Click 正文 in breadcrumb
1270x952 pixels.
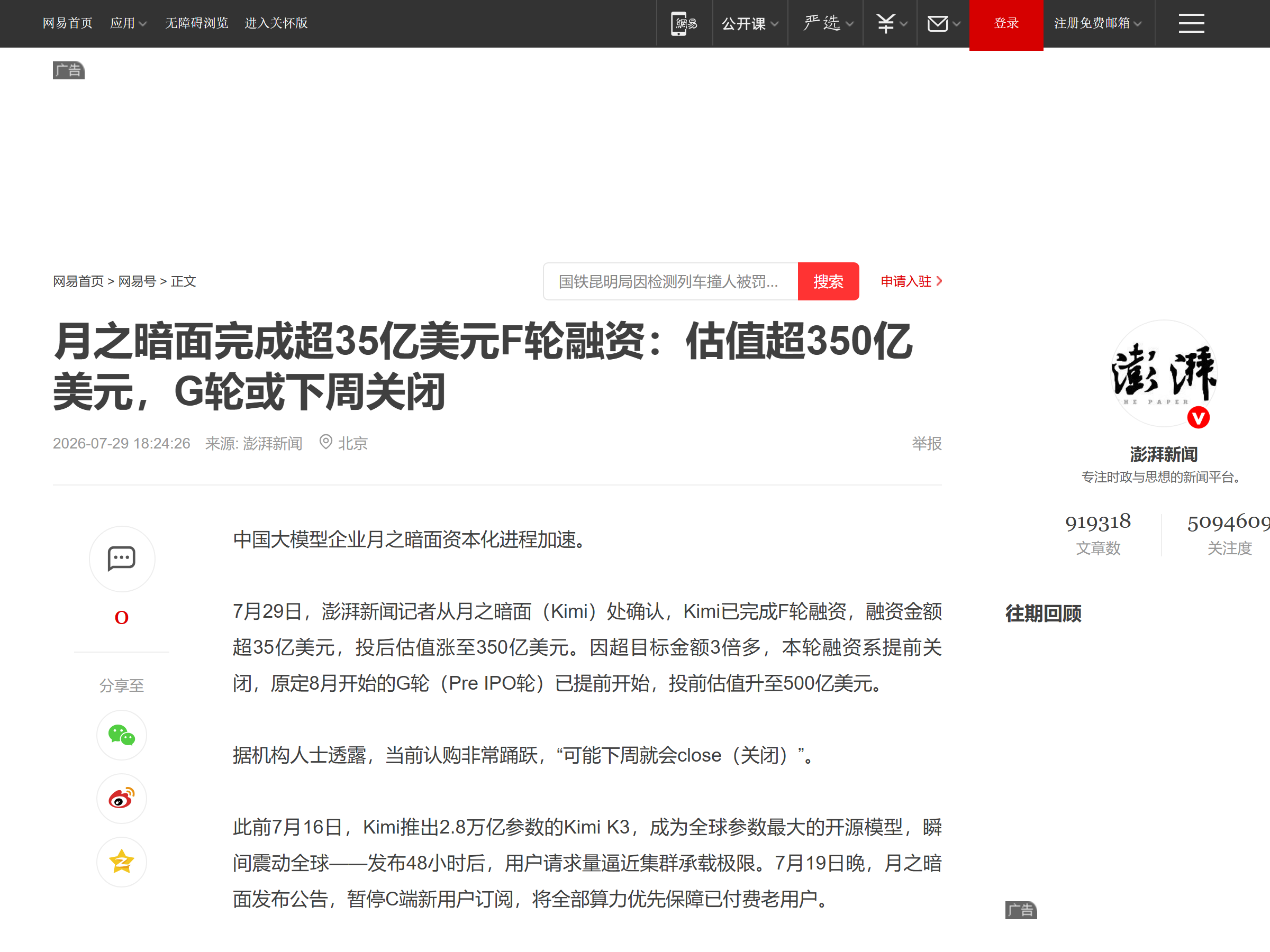click(183, 281)
